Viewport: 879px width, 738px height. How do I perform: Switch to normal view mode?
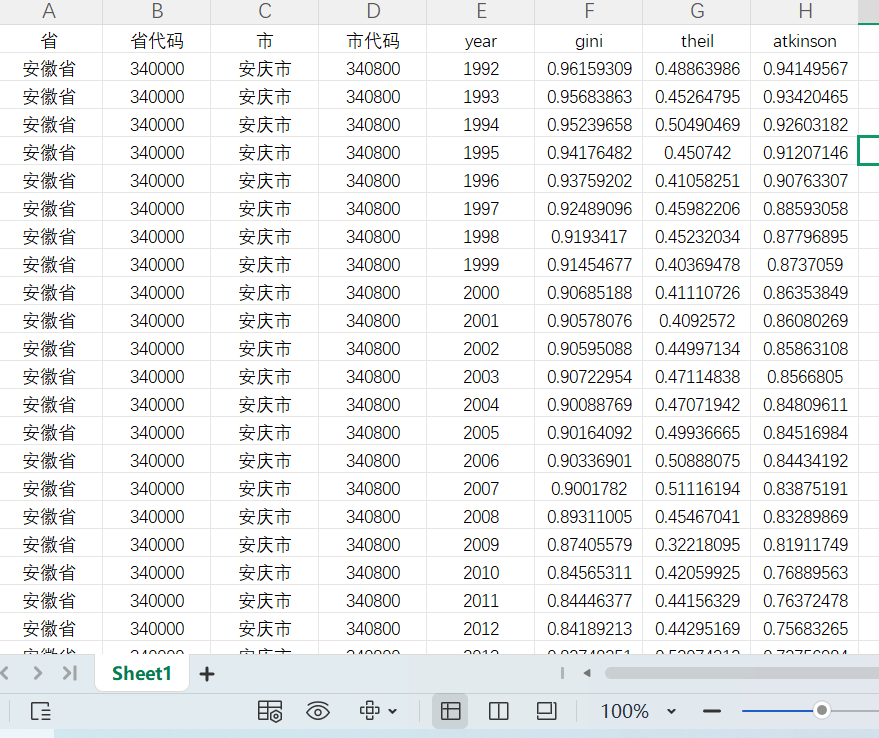pyautogui.click(x=451, y=711)
